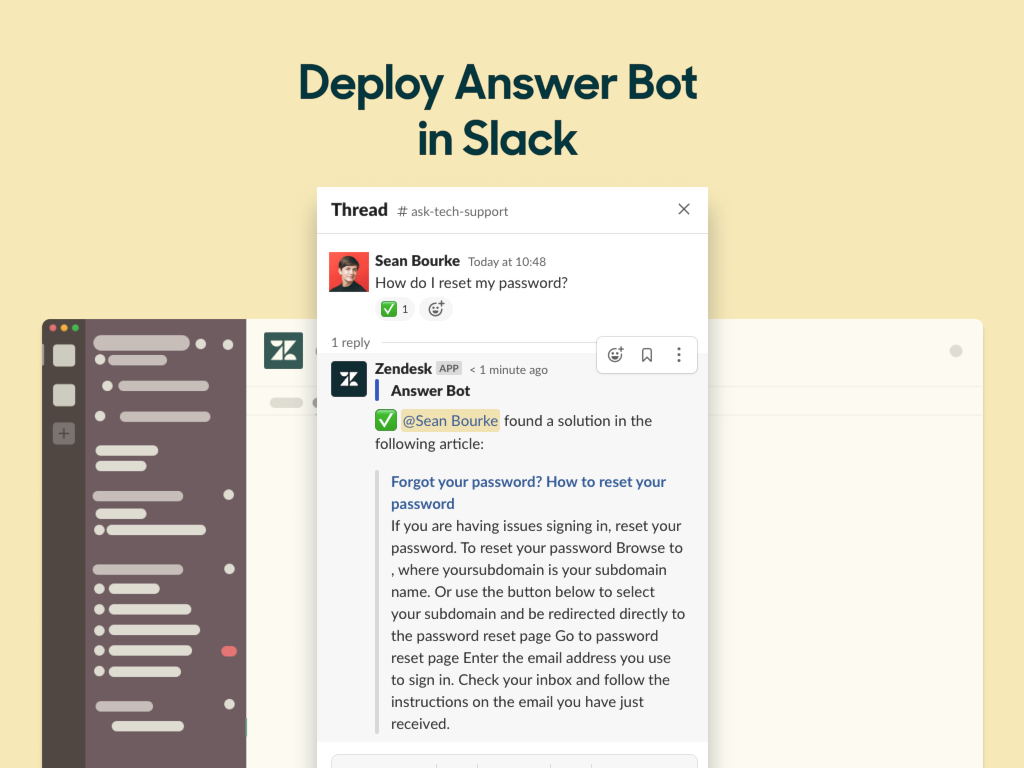
Task: Click the green checkmark reaction with count 1
Action: [x=395, y=309]
